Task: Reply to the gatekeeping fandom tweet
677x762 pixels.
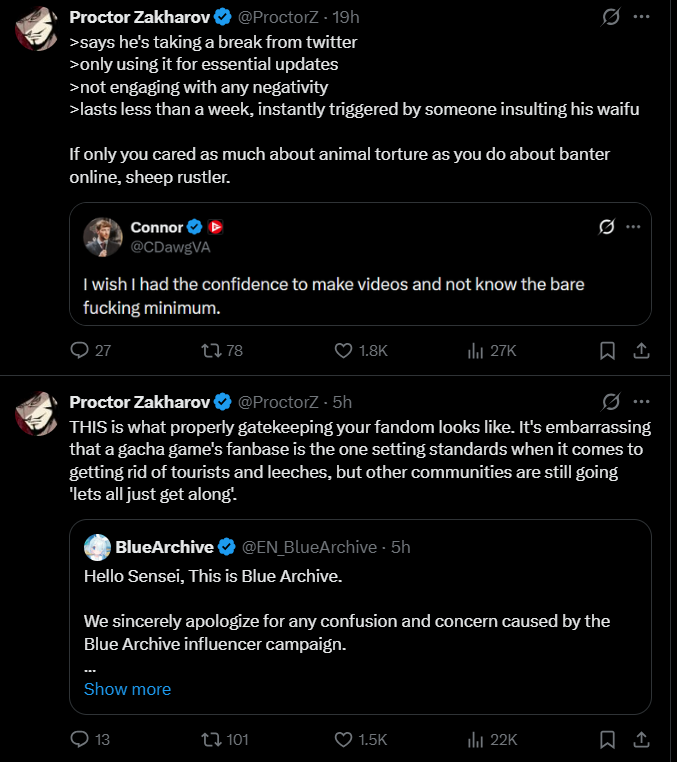Action: tap(80, 740)
